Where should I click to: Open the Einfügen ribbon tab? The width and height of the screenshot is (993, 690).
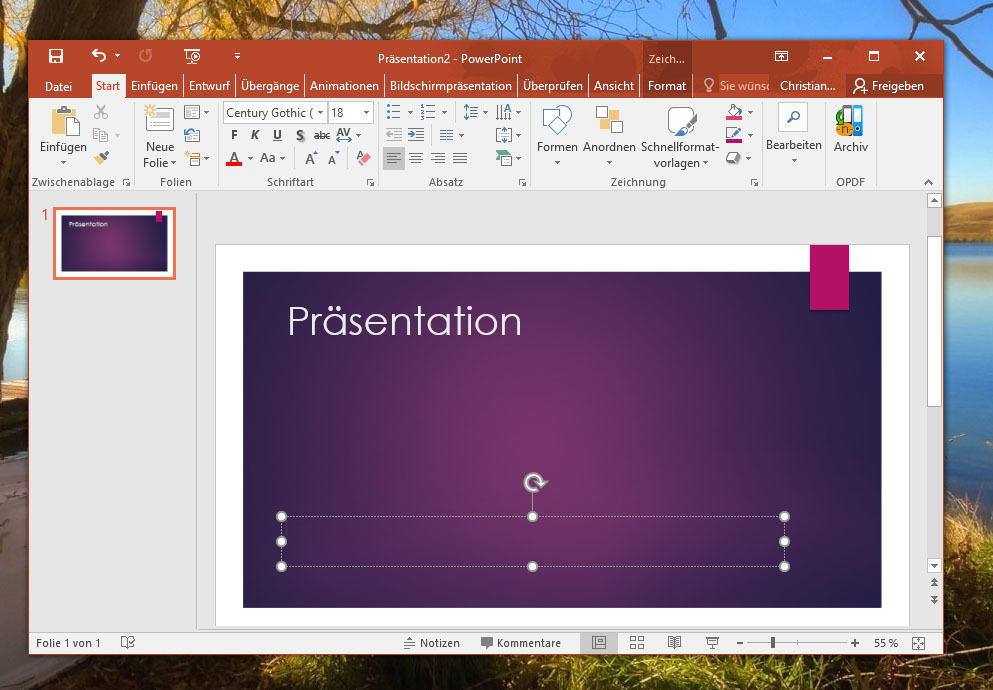point(154,86)
